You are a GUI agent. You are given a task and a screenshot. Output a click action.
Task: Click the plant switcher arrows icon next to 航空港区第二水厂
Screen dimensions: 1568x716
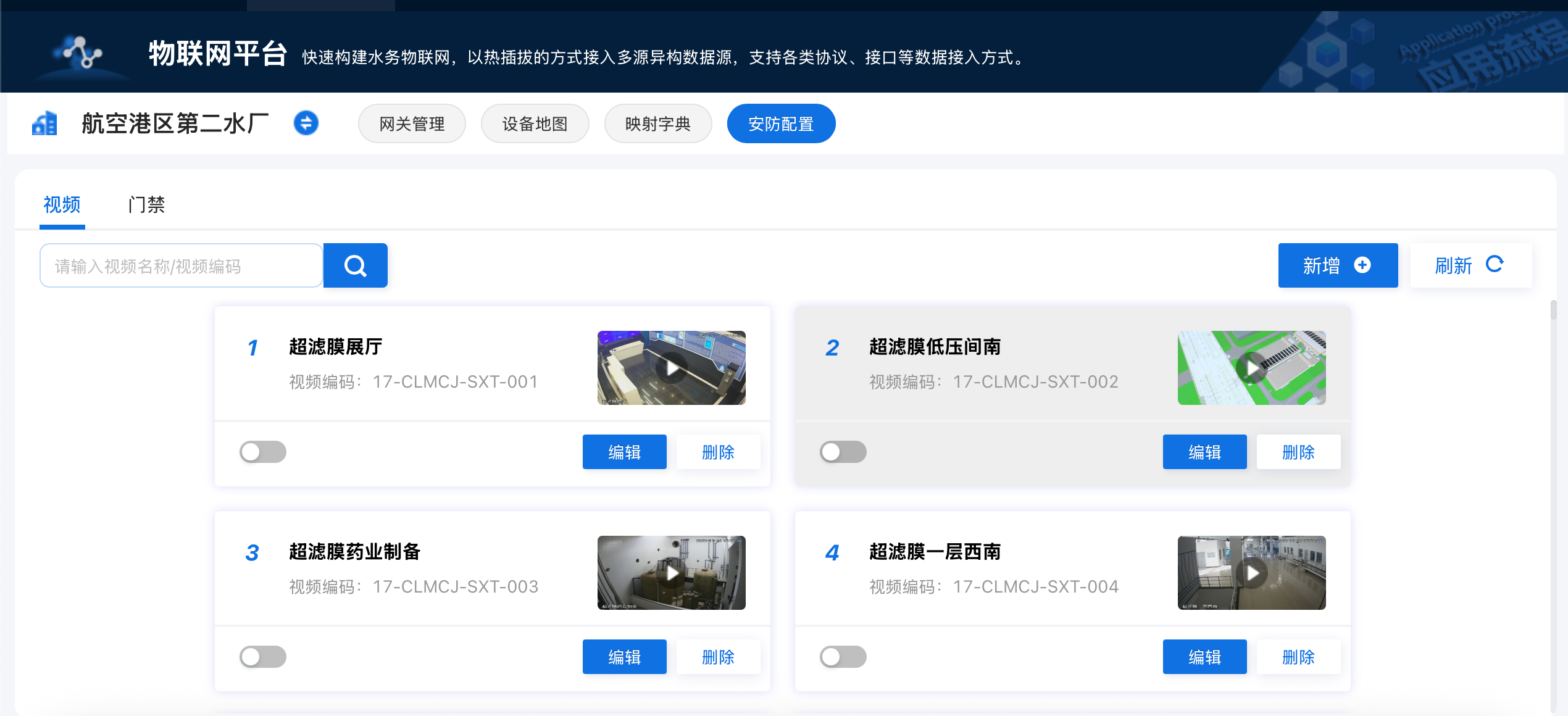pos(305,123)
